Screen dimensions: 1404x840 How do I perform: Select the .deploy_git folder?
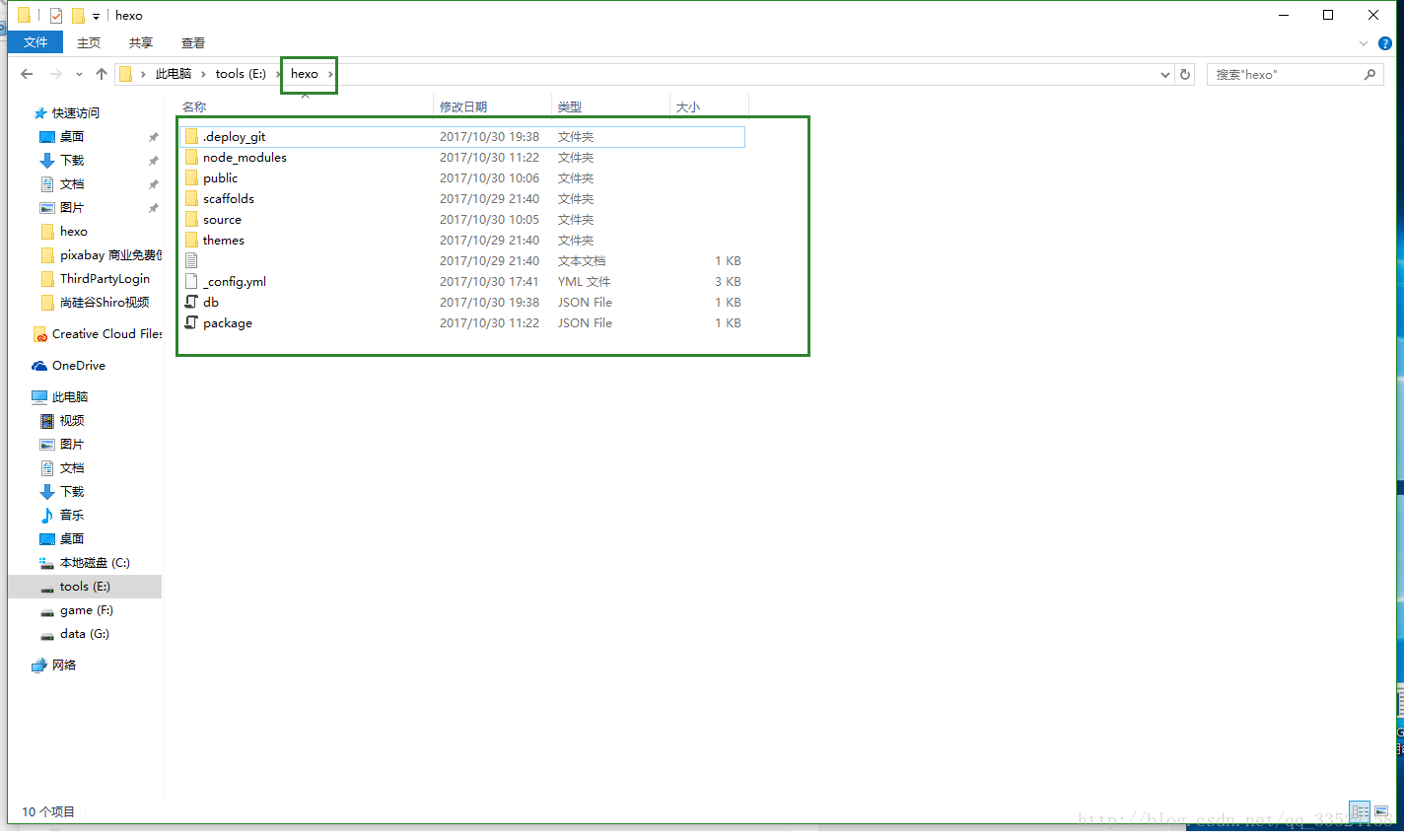[x=462, y=137]
